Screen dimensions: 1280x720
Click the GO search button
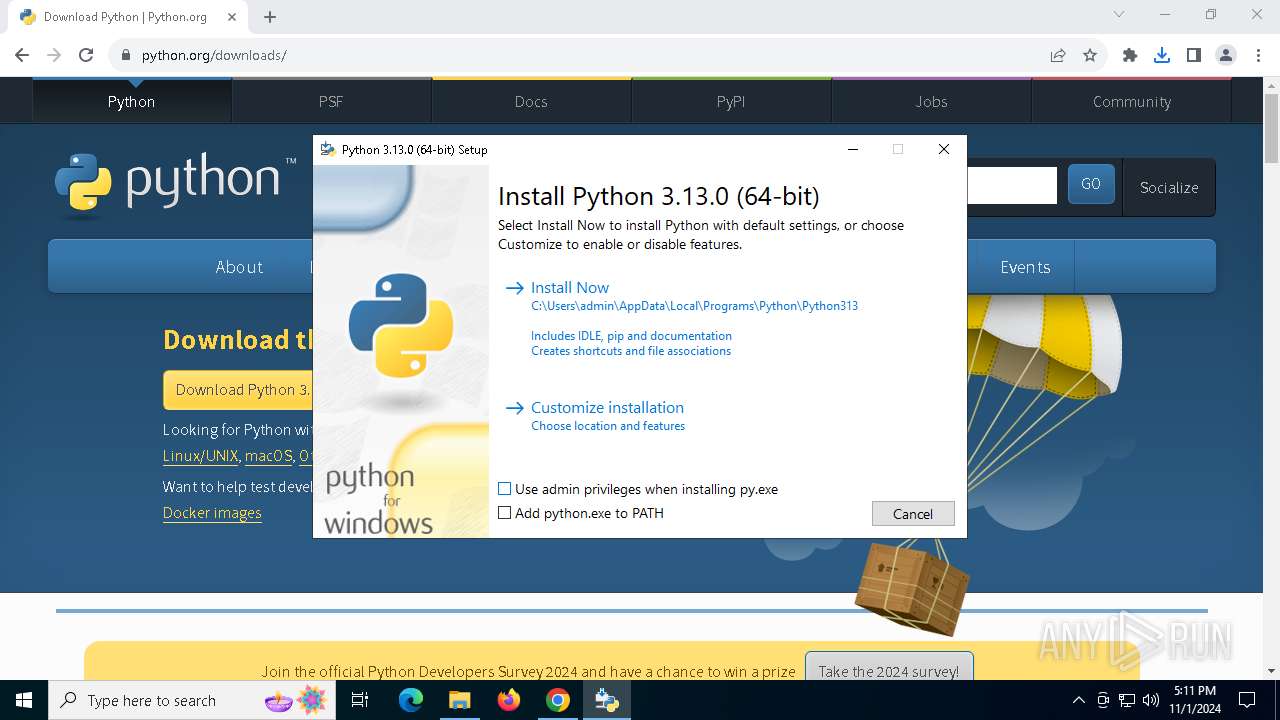coord(1091,184)
